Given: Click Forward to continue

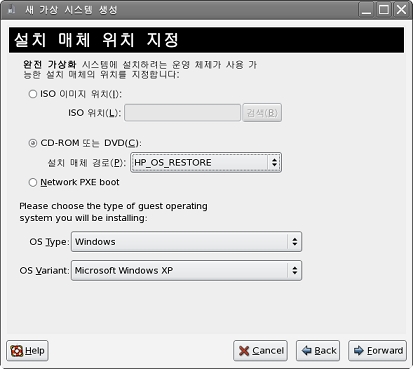Looking at the screenshot, I should [377, 351].
